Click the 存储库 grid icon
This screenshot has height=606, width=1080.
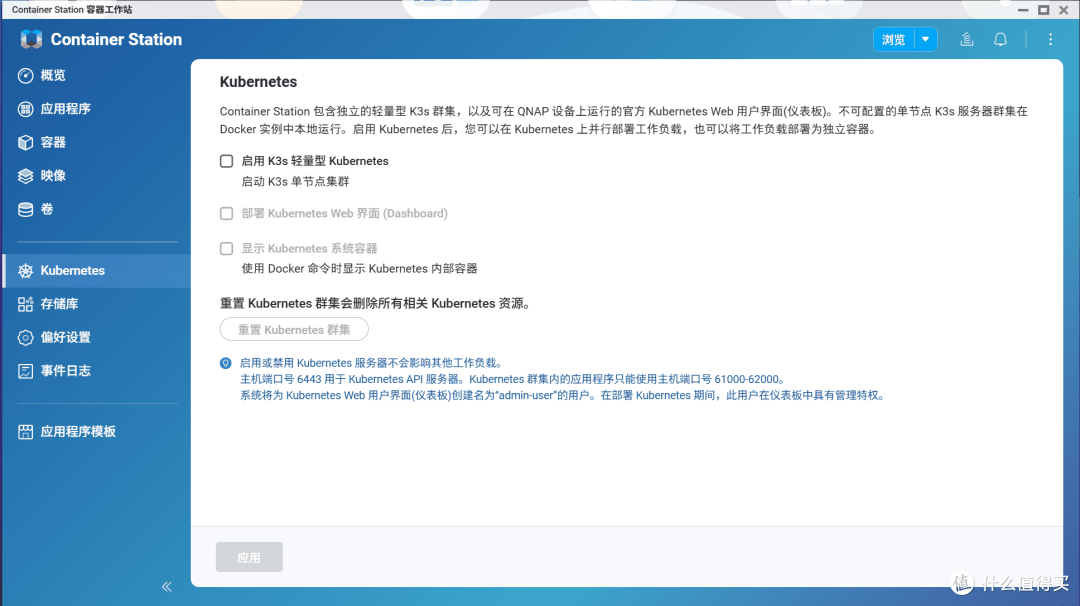pyautogui.click(x=25, y=304)
